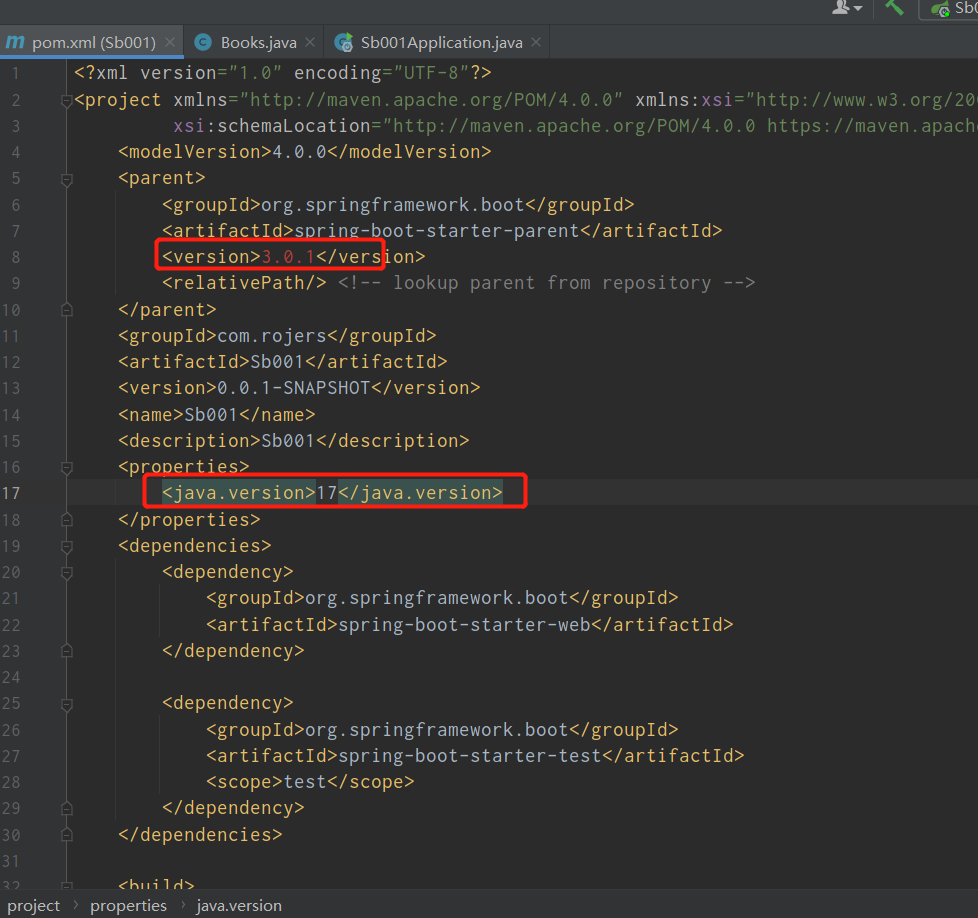
Task: Click the modelVersion 4.0.0 text
Action: tap(299, 152)
